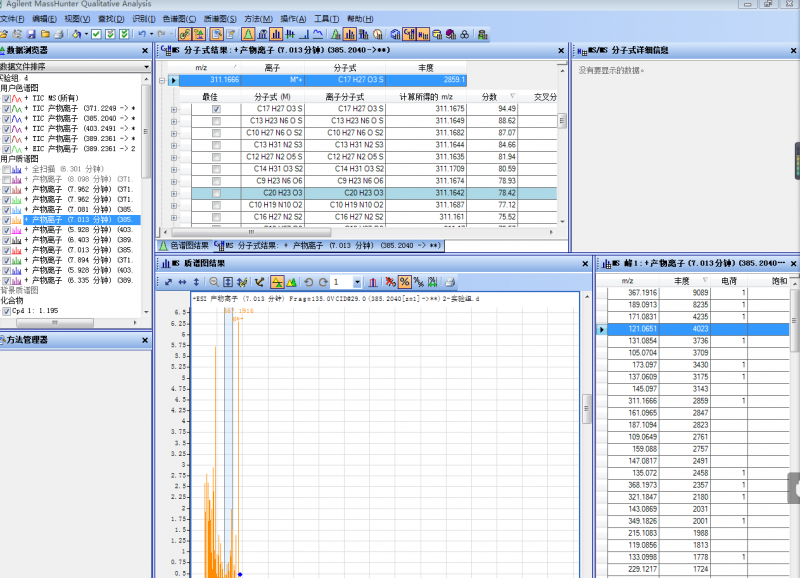Click the undo arrow in main toolbar
Image resolution: width=800 pixels, height=578 pixels.
[x=141, y=34]
